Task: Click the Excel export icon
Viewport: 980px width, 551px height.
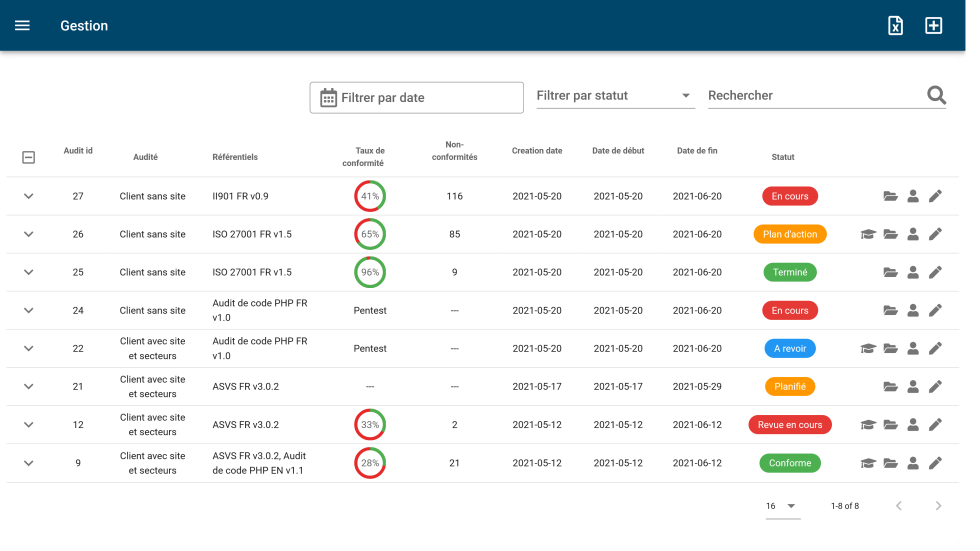Action: 895,26
